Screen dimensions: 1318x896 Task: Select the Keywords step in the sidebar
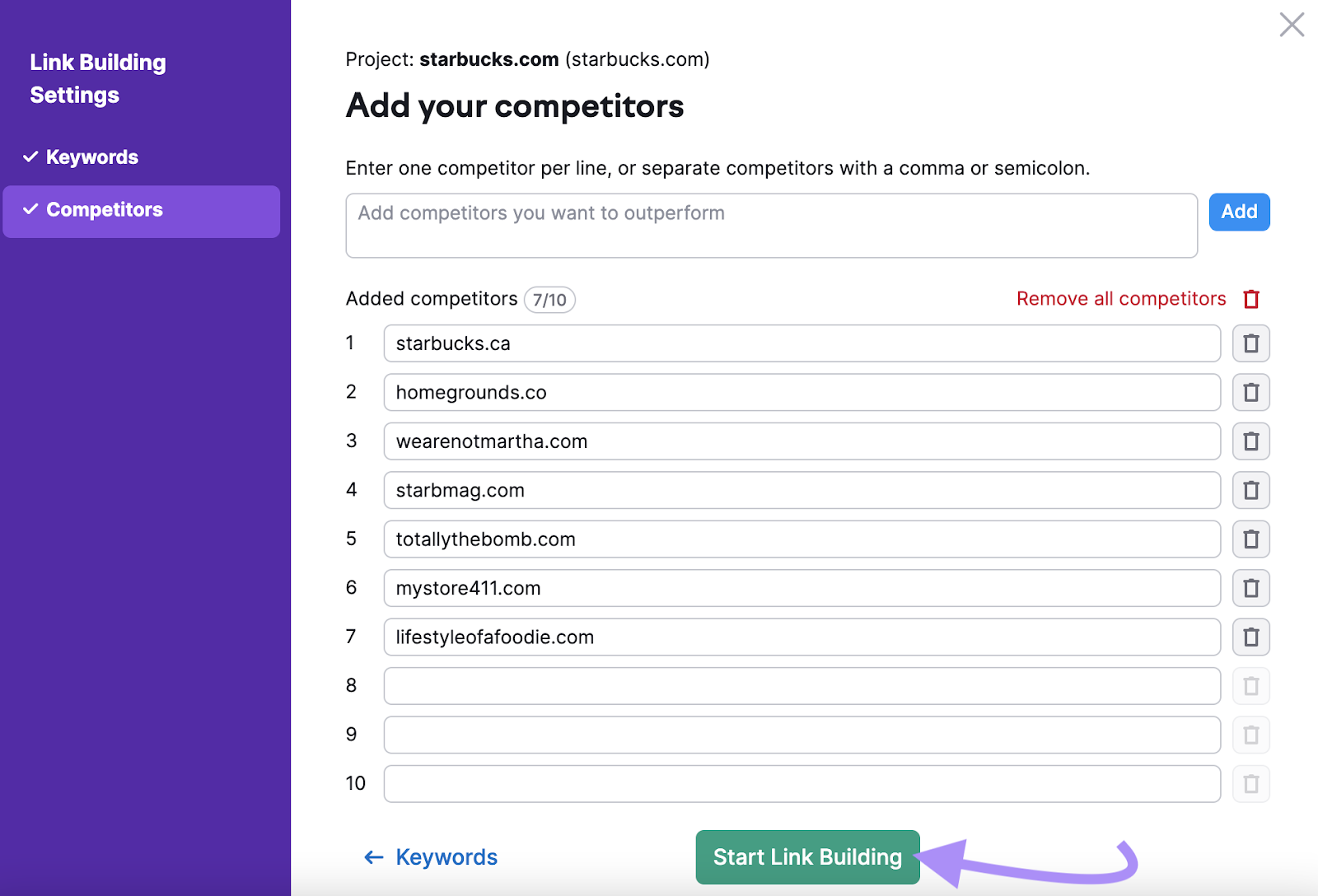92,156
